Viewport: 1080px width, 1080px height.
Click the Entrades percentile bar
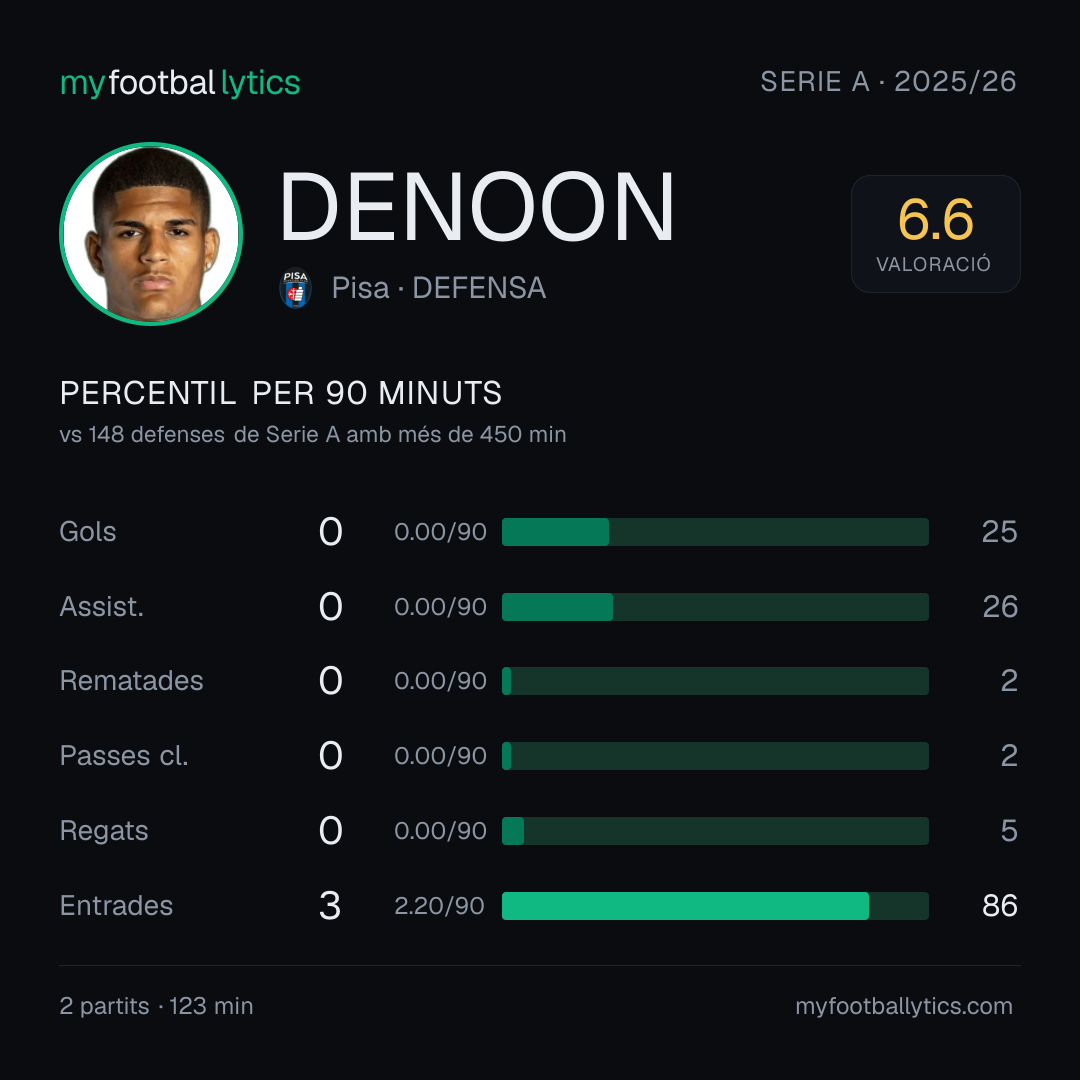click(715, 906)
